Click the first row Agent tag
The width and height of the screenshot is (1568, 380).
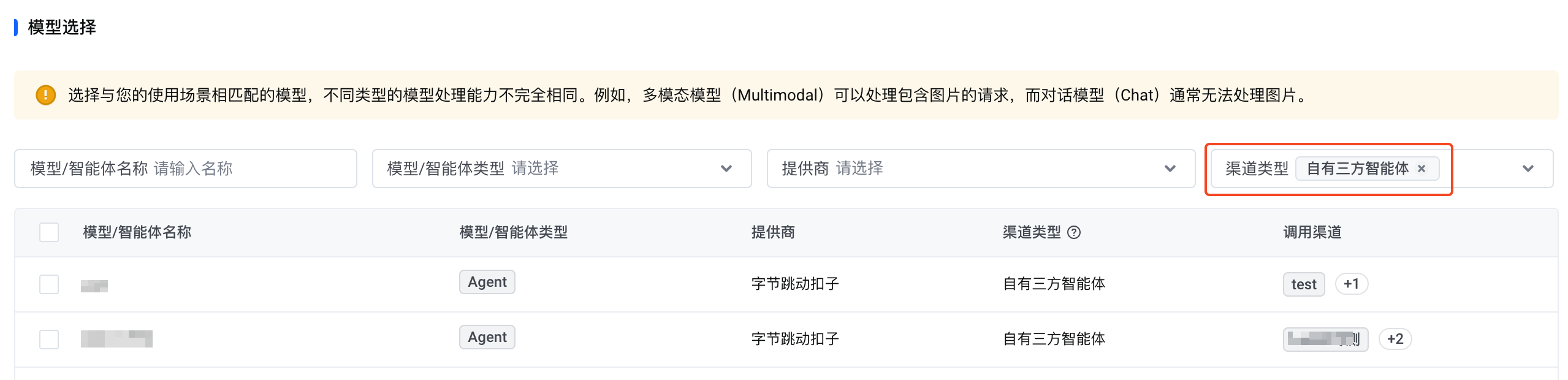(487, 282)
